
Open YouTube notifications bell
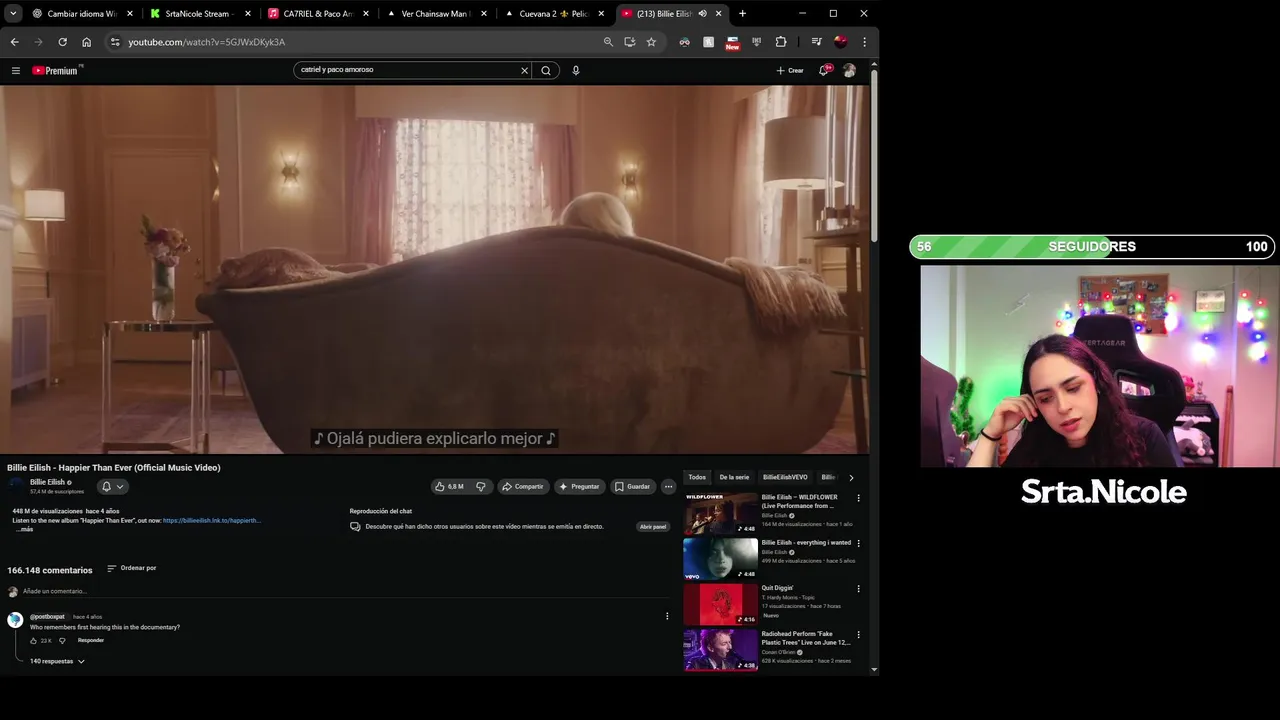click(x=824, y=70)
